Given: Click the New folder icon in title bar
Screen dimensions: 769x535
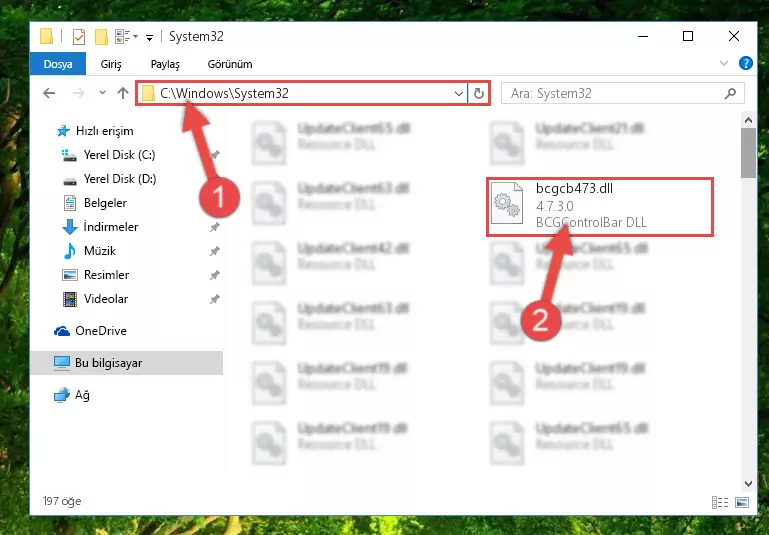Looking at the screenshot, I should point(101,36).
